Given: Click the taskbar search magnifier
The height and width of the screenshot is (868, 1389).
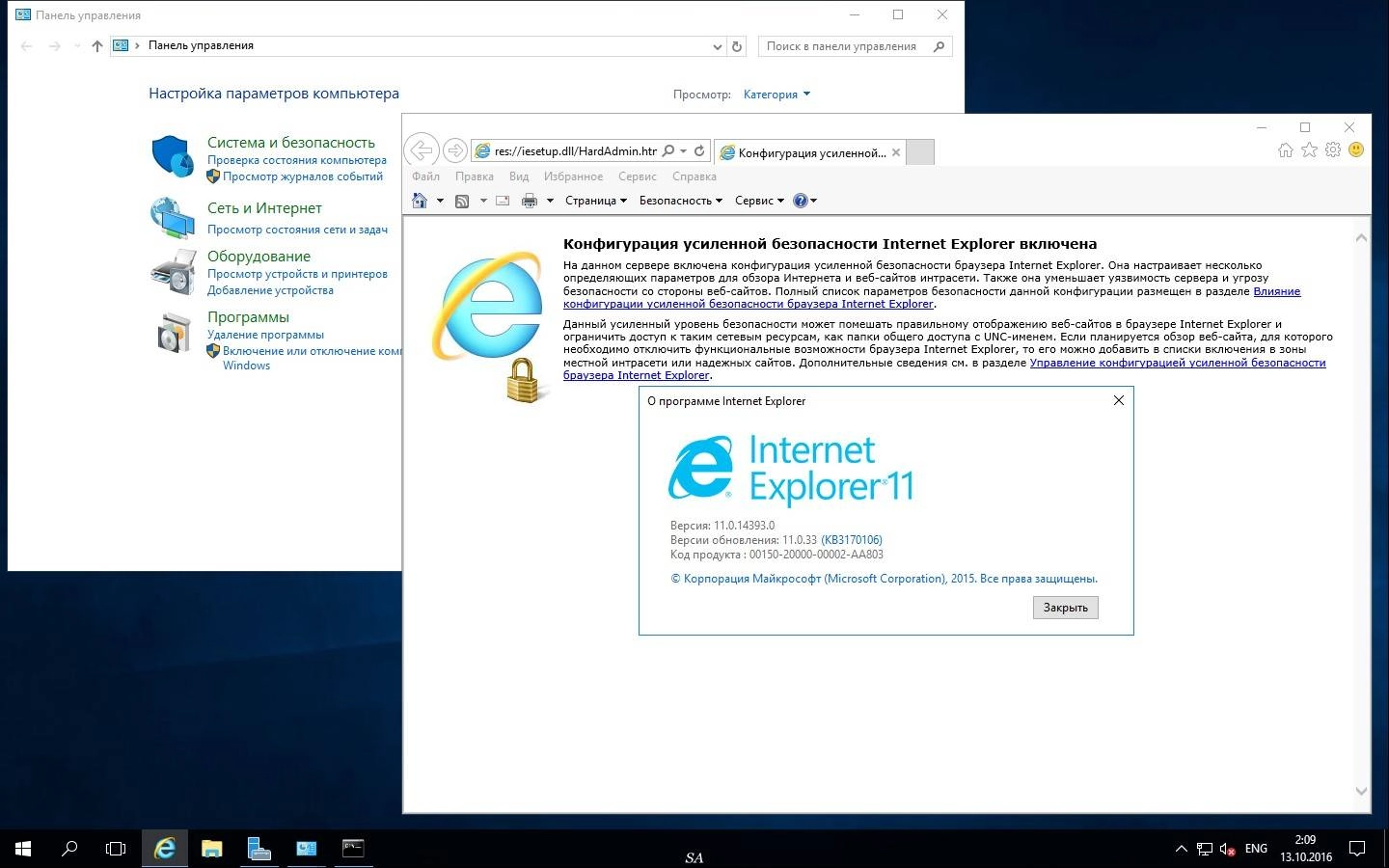Looking at the screenshot, I should coord(69,849).
